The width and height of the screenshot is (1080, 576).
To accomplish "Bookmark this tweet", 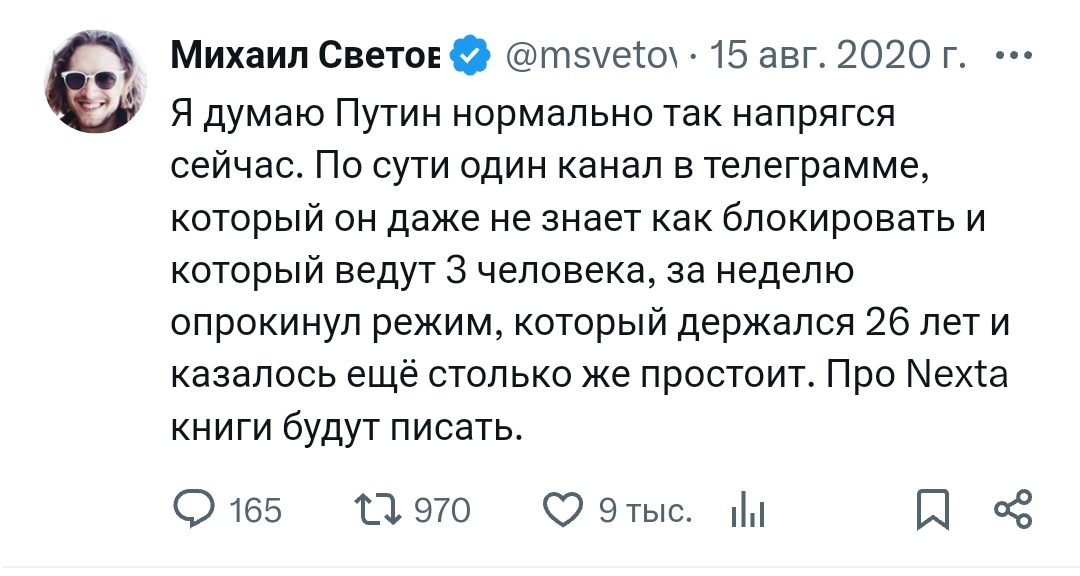I will (x=933, y=511).
